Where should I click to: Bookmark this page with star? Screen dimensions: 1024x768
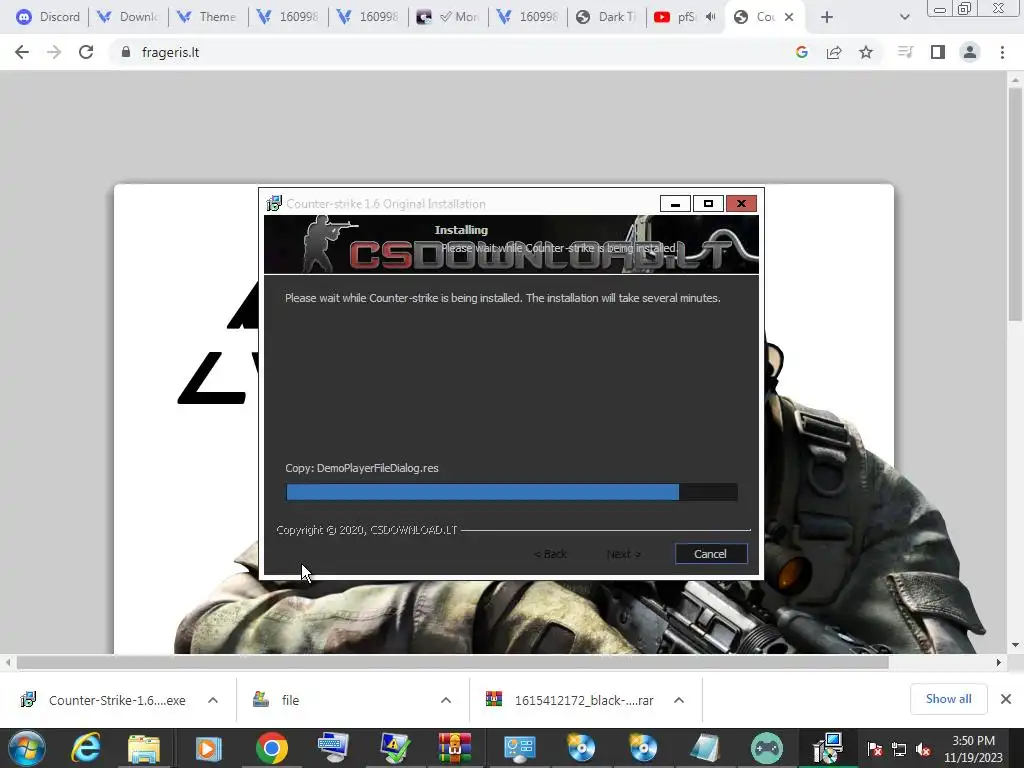tap(866, 52)
